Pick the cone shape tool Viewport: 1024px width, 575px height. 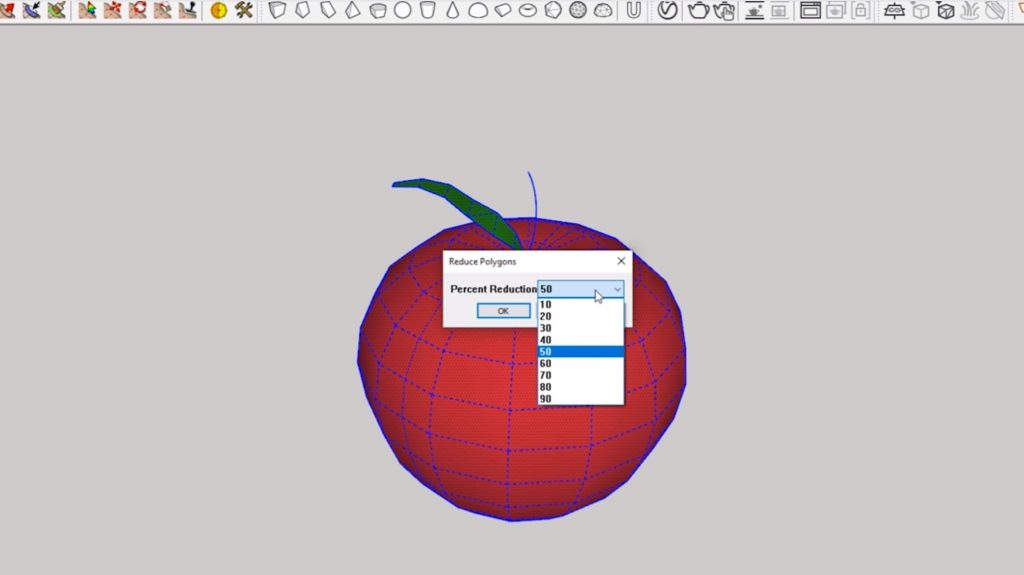[x=453, y=10]
